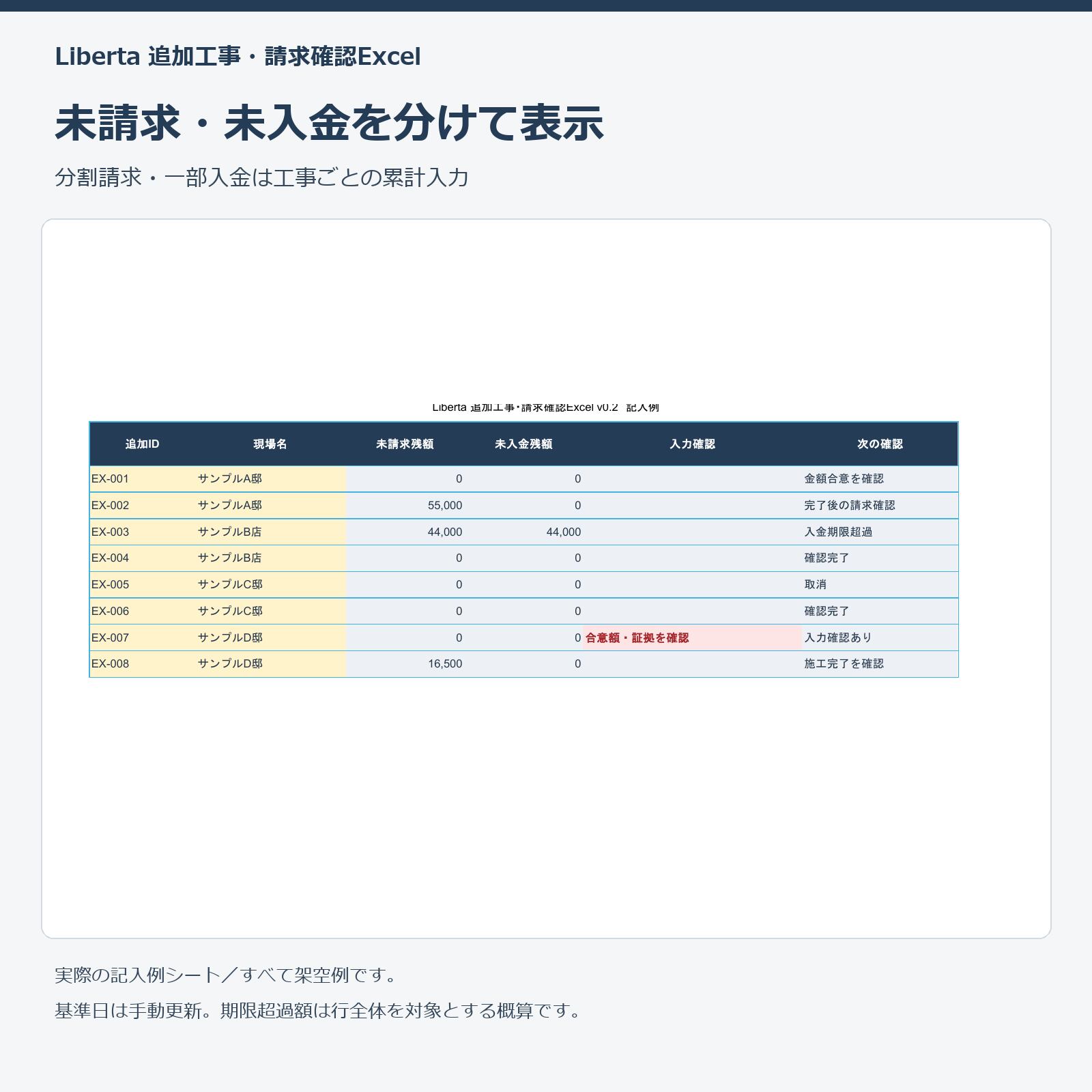Click サンプルA邸 in the EX-001 row

pyautogui.click(x=271, y=479)
